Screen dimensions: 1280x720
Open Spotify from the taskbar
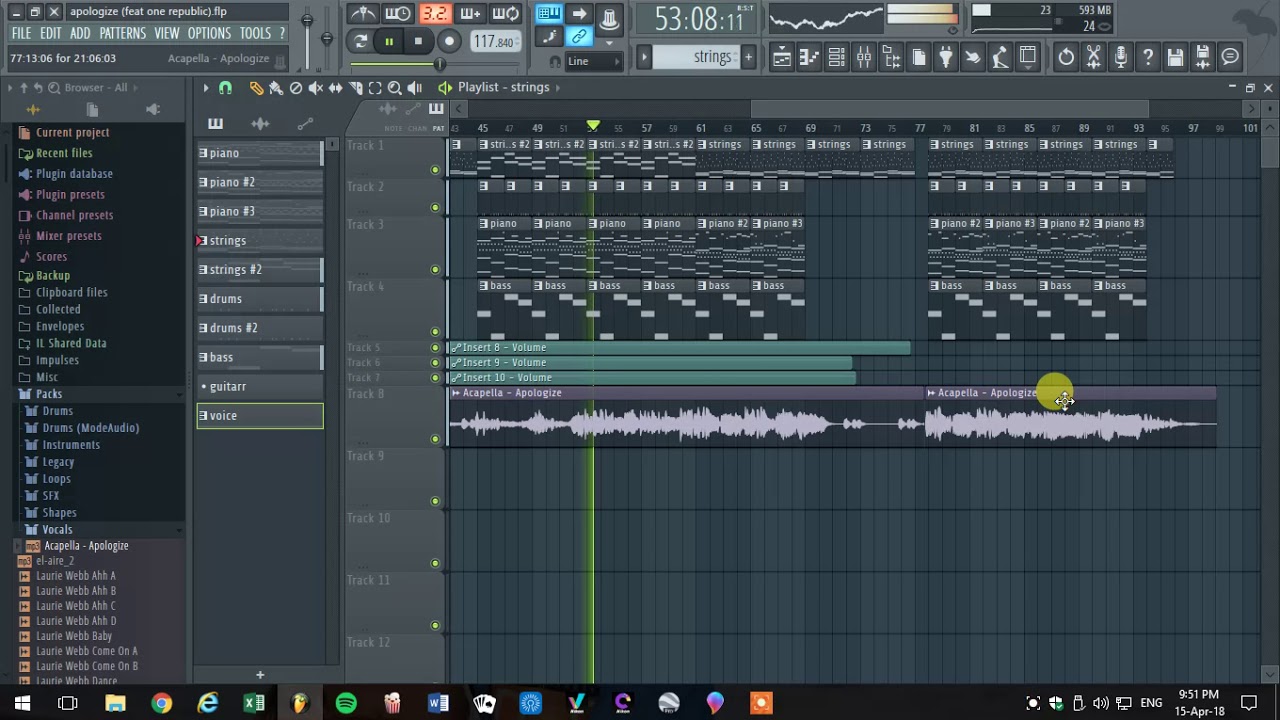coord(346,704)
